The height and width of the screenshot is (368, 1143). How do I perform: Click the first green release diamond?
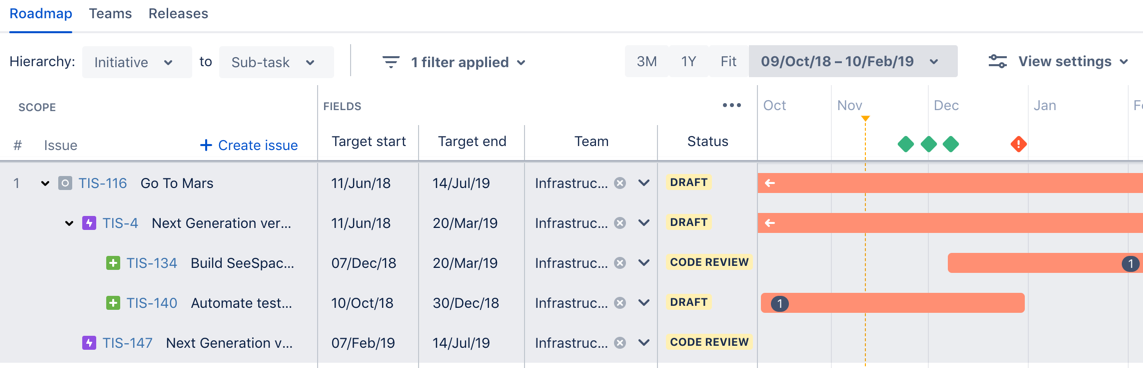(x=905, y=144)
